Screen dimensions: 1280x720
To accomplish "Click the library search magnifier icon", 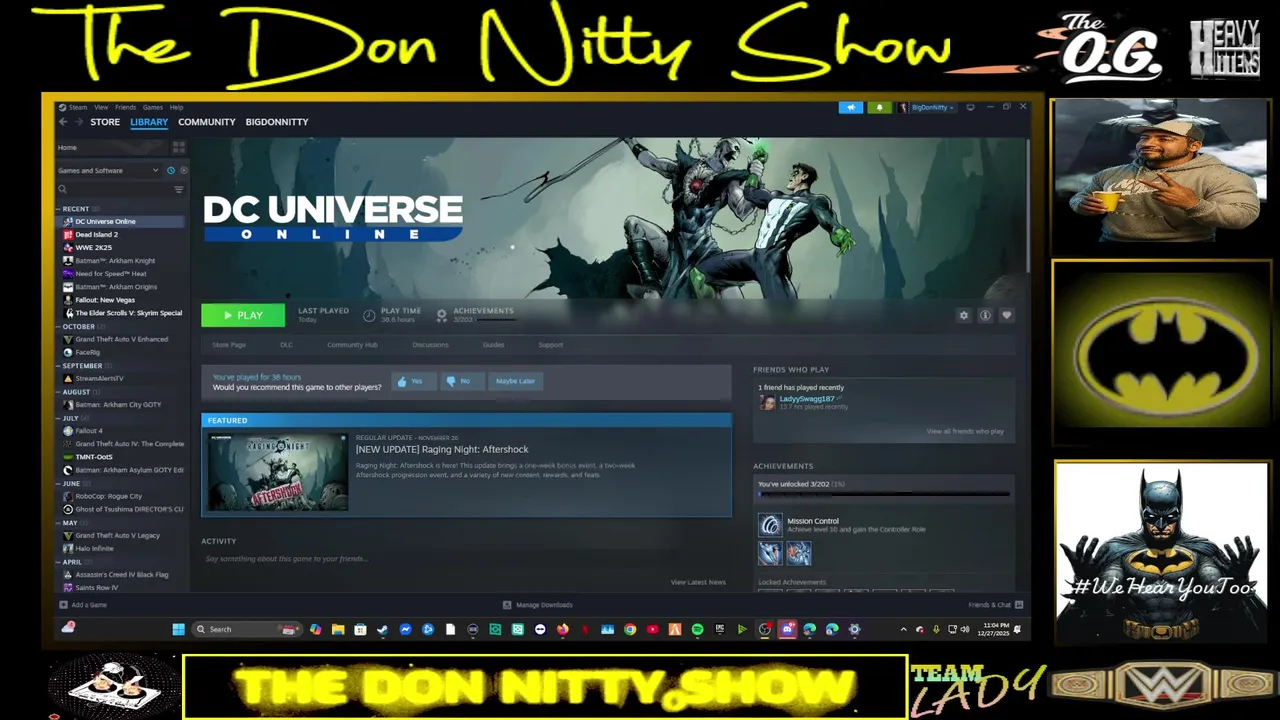I will 62,189.
